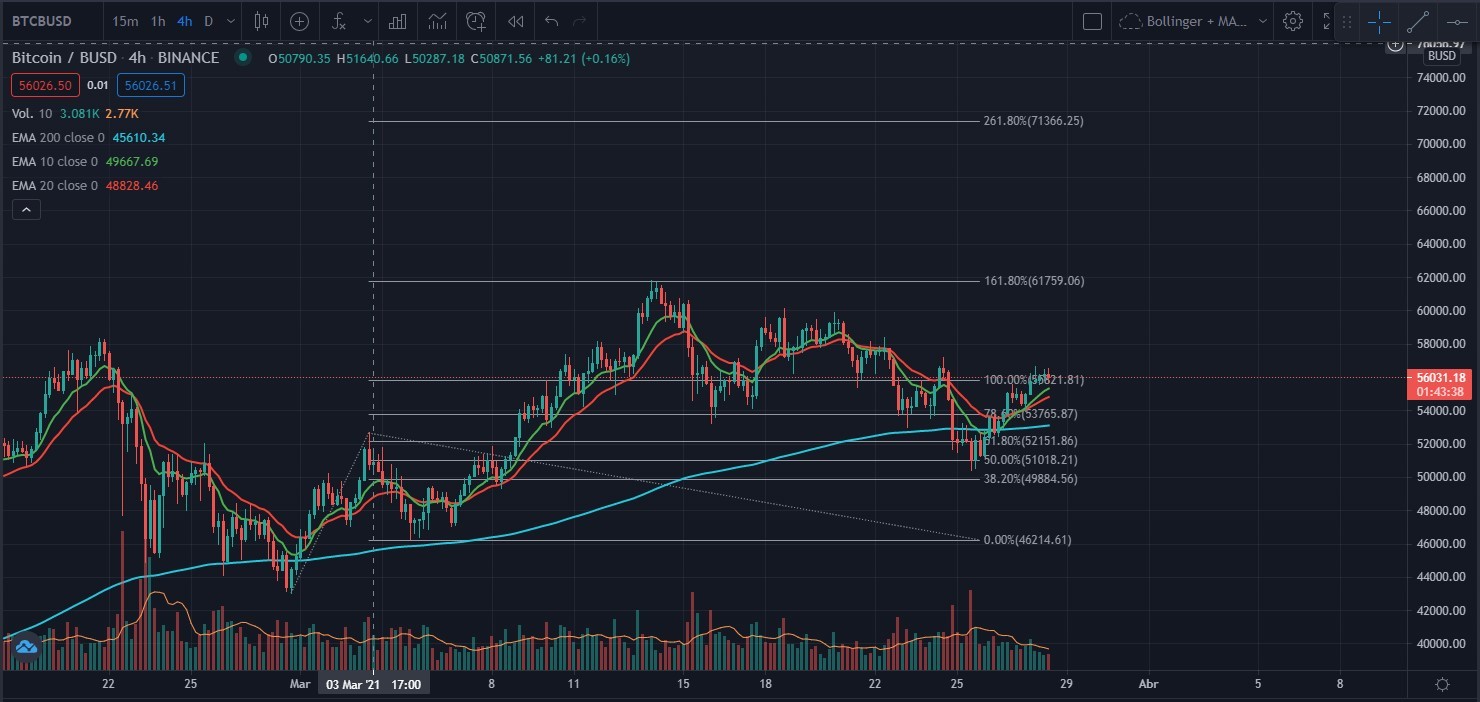Open the BUSD currency label on the price scale
Viewport: 1480px width, 702px height.
tap(1441, 56)
